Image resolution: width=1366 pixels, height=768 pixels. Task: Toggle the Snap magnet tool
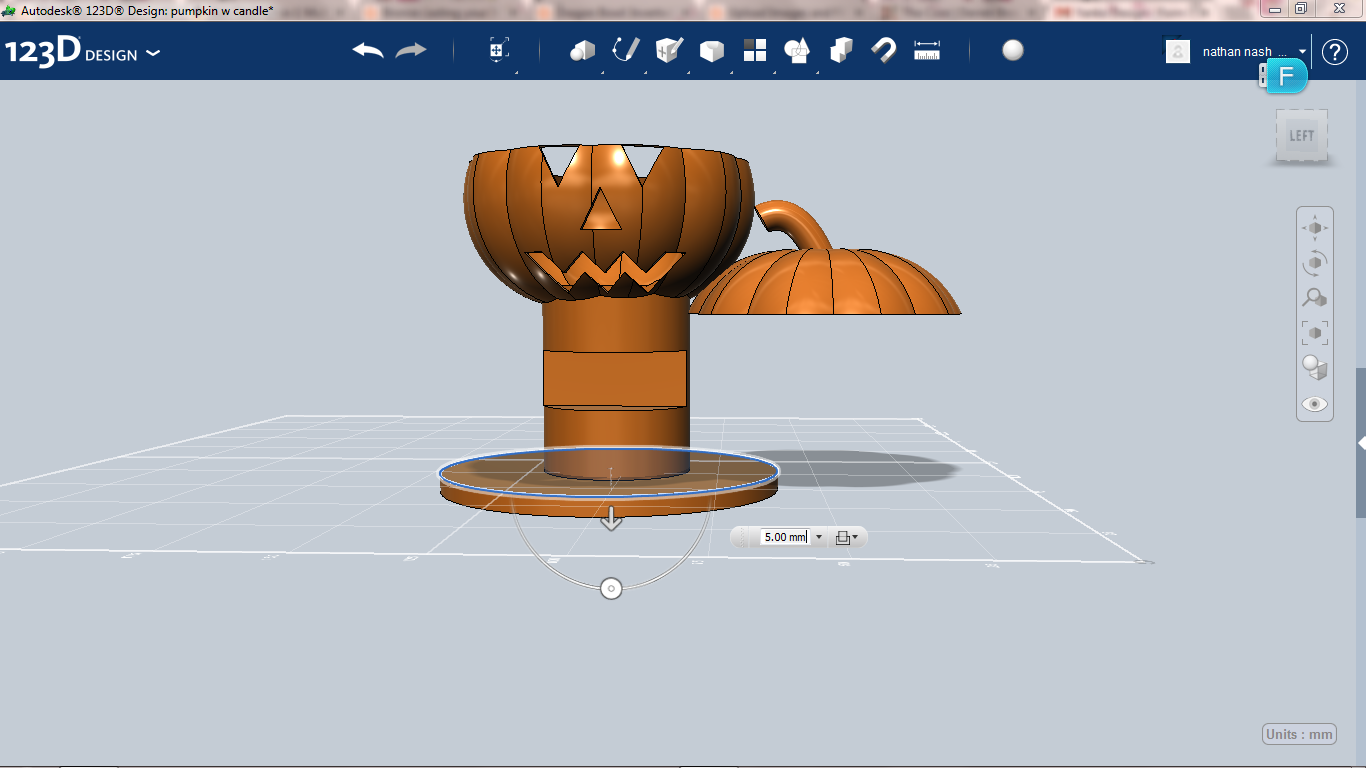coord(884,50)
